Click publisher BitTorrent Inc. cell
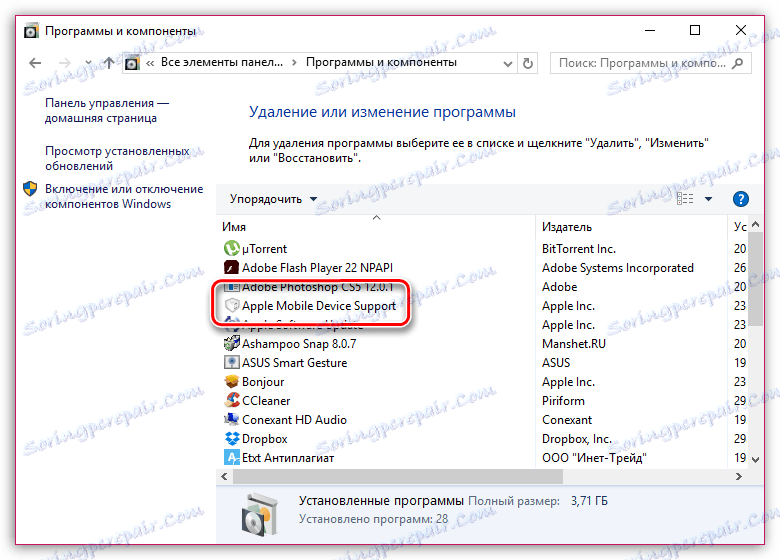The image size is (780, 560). click(579, 249)
